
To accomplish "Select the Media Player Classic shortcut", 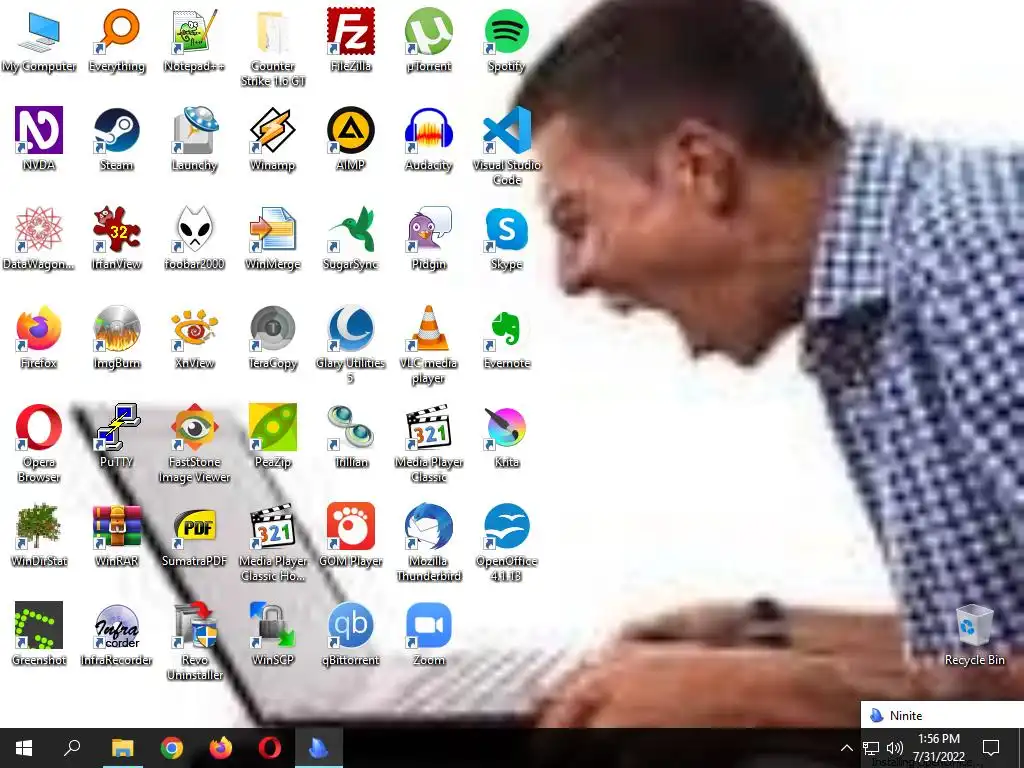I will click(x=428, y=444).
